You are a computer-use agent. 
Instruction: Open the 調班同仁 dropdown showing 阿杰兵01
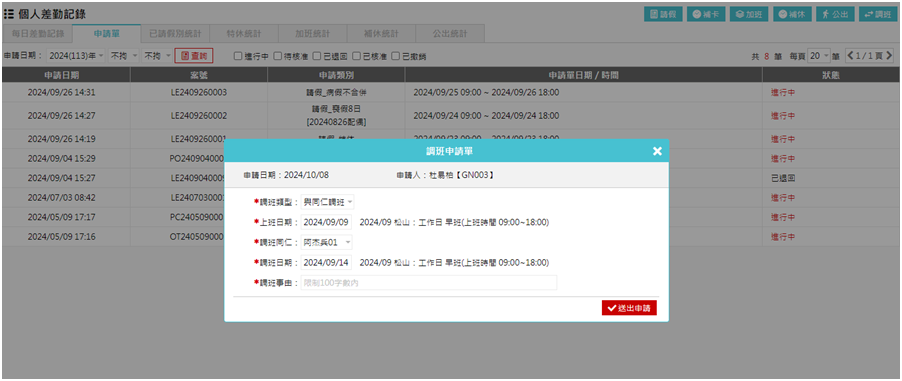tap(327, 242)
